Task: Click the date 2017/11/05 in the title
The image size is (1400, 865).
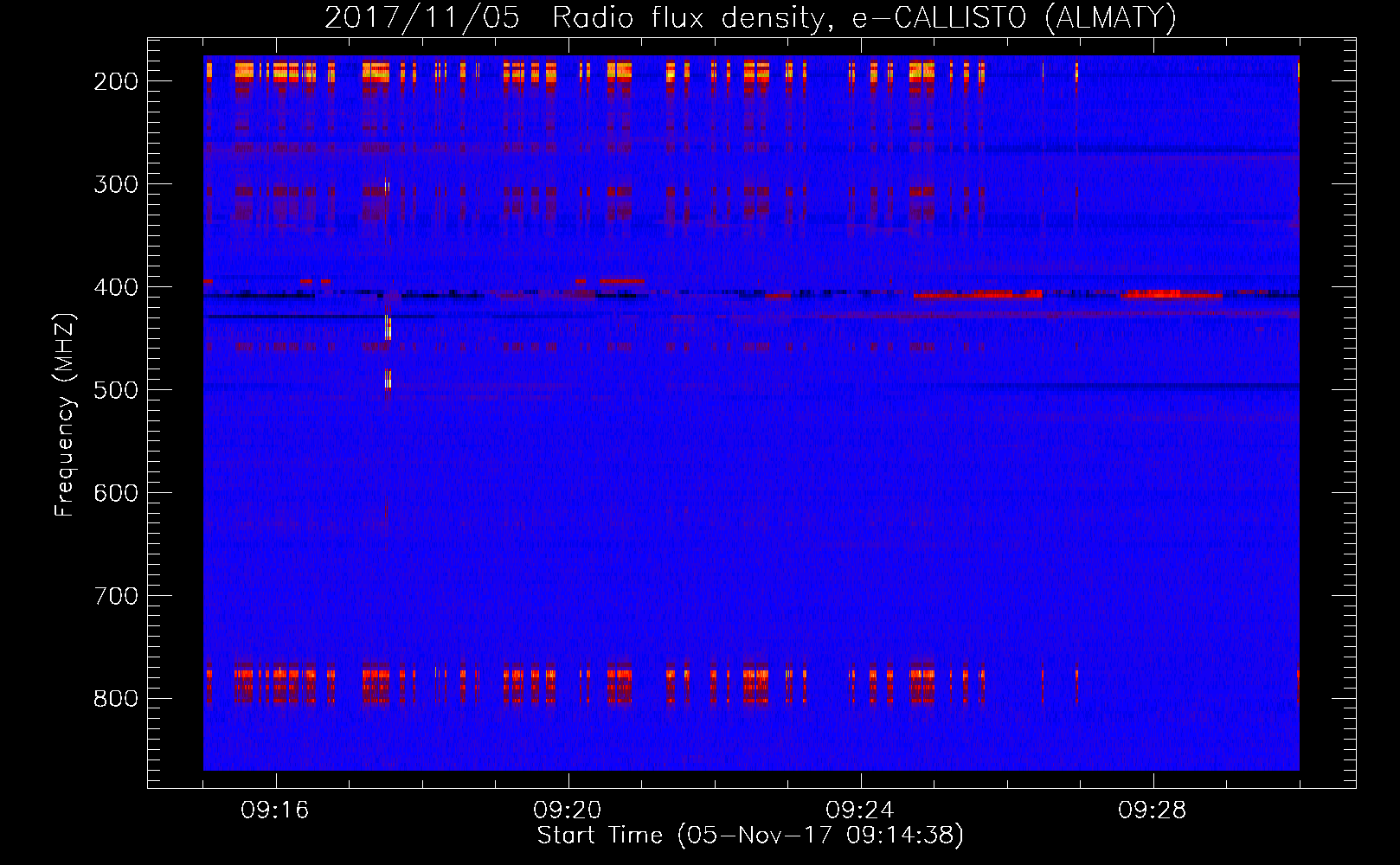Action: click(422, 17)
